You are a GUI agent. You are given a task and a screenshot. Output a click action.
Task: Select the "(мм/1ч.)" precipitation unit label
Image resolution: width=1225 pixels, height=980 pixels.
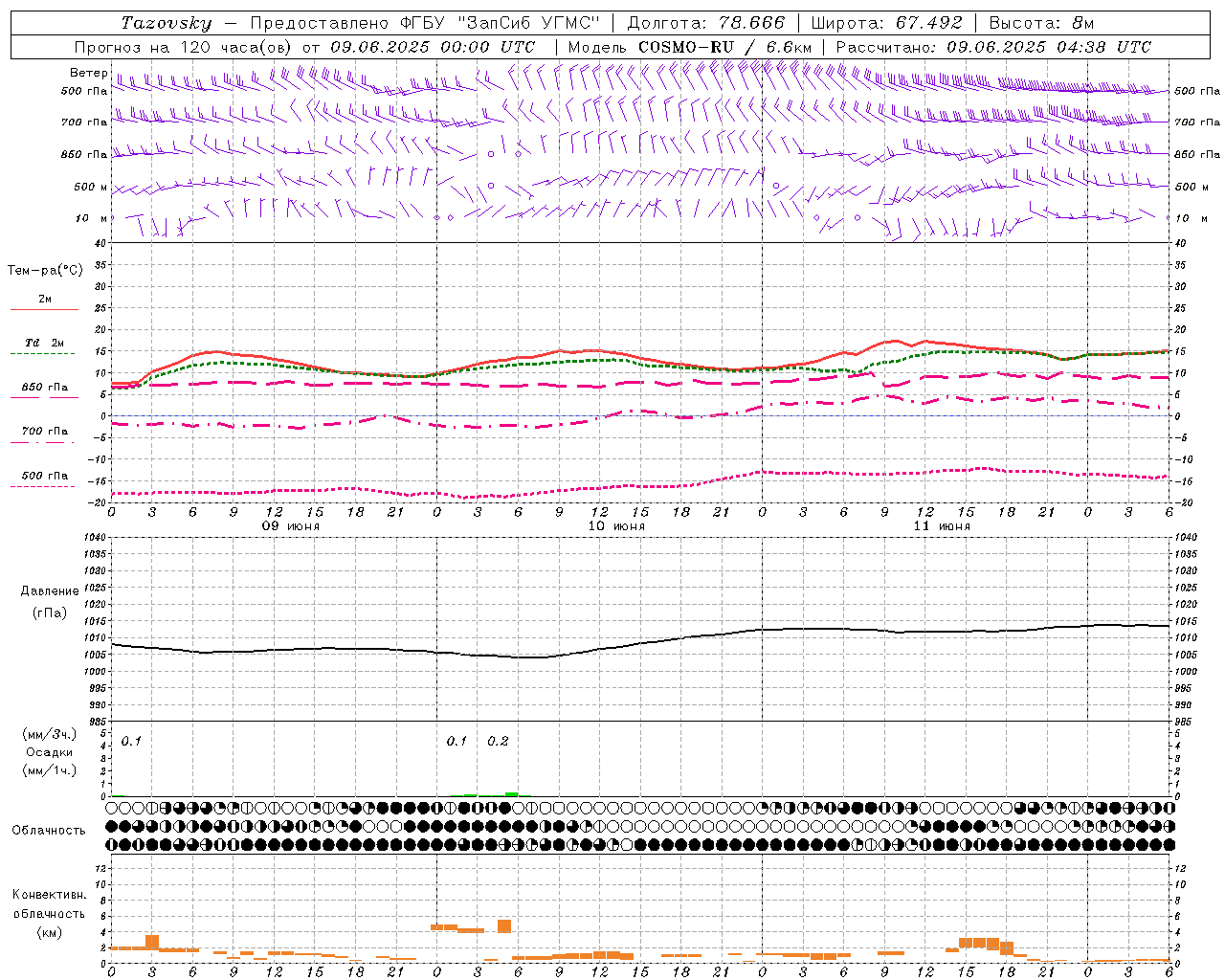click(x=50, y=770)
